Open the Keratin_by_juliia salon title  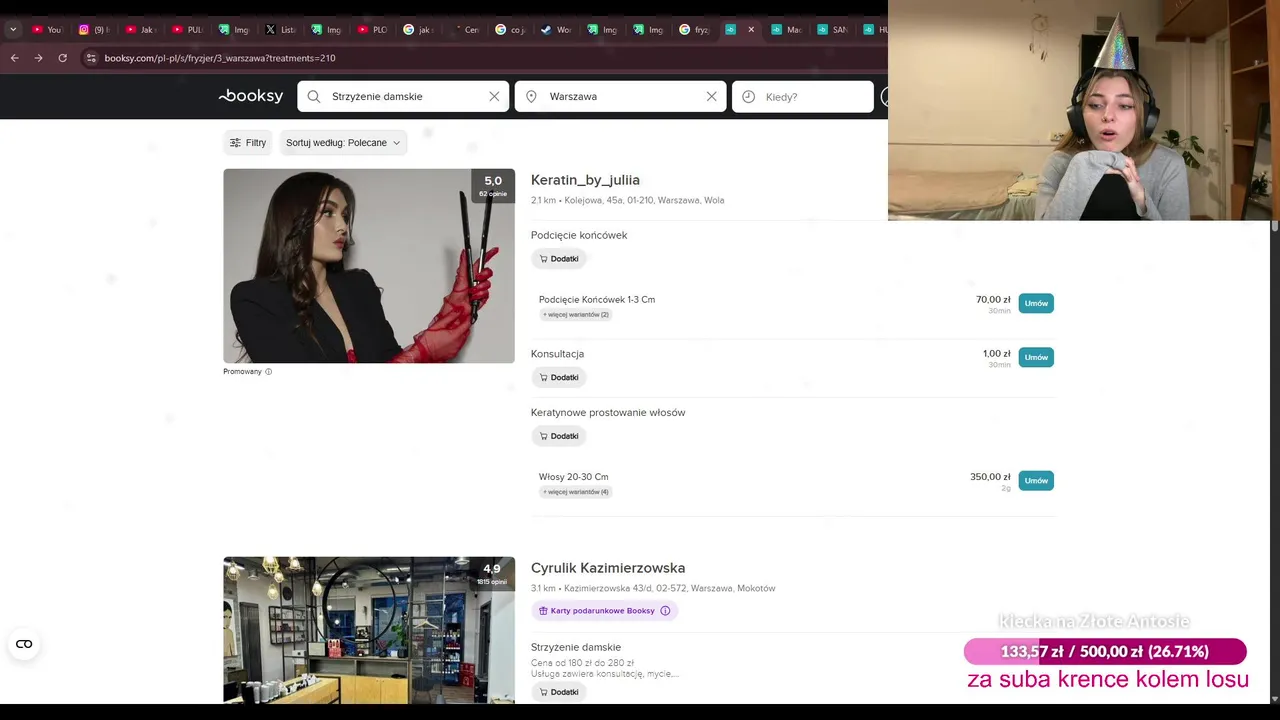[x=585, y=180]
